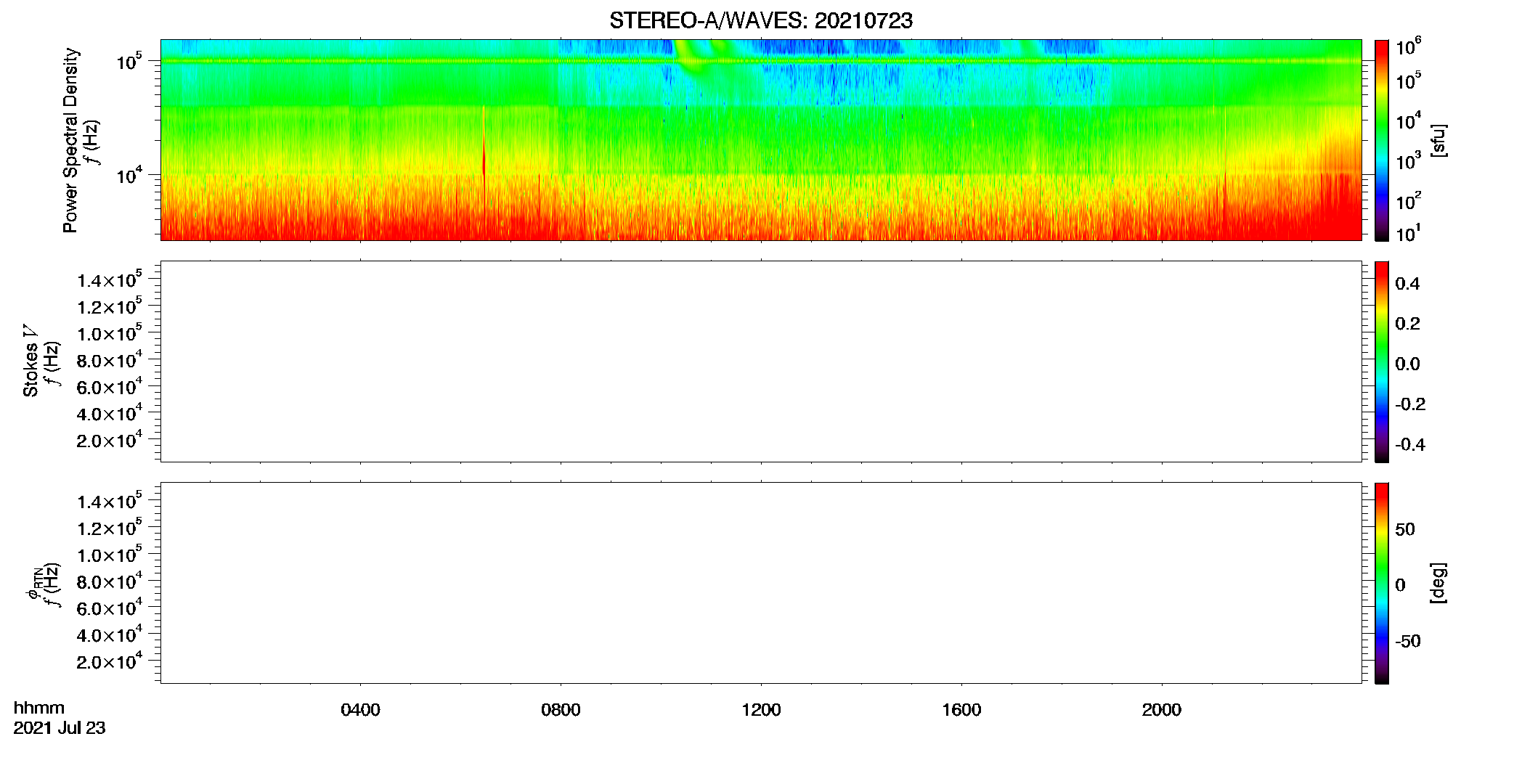Screen dimensions: 1522x784
Task: Click the 6.0×10^4 tick in Stokes V panel
Action: click(110, 386)
